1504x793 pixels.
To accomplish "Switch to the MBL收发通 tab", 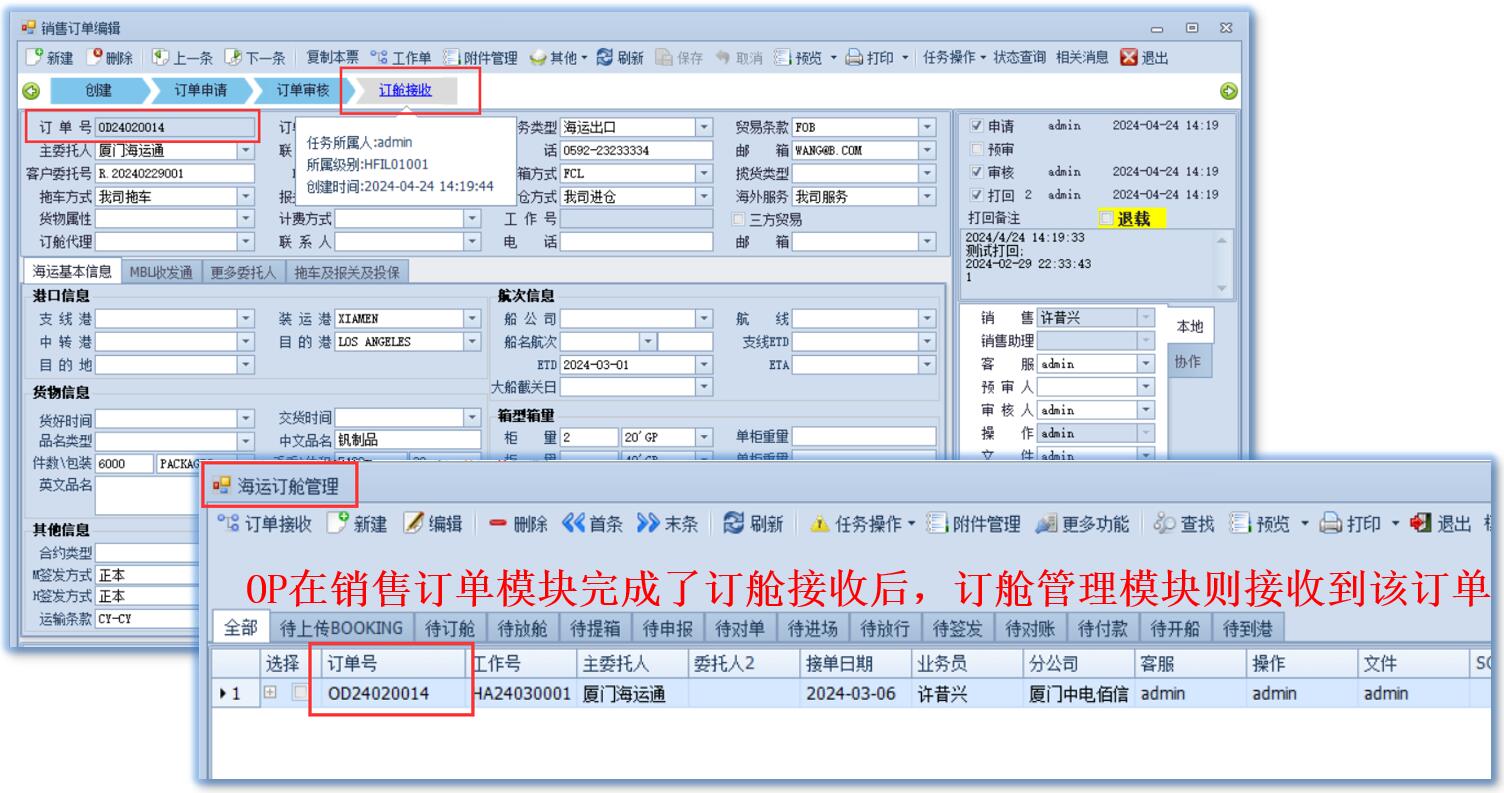I will (161, 271).
